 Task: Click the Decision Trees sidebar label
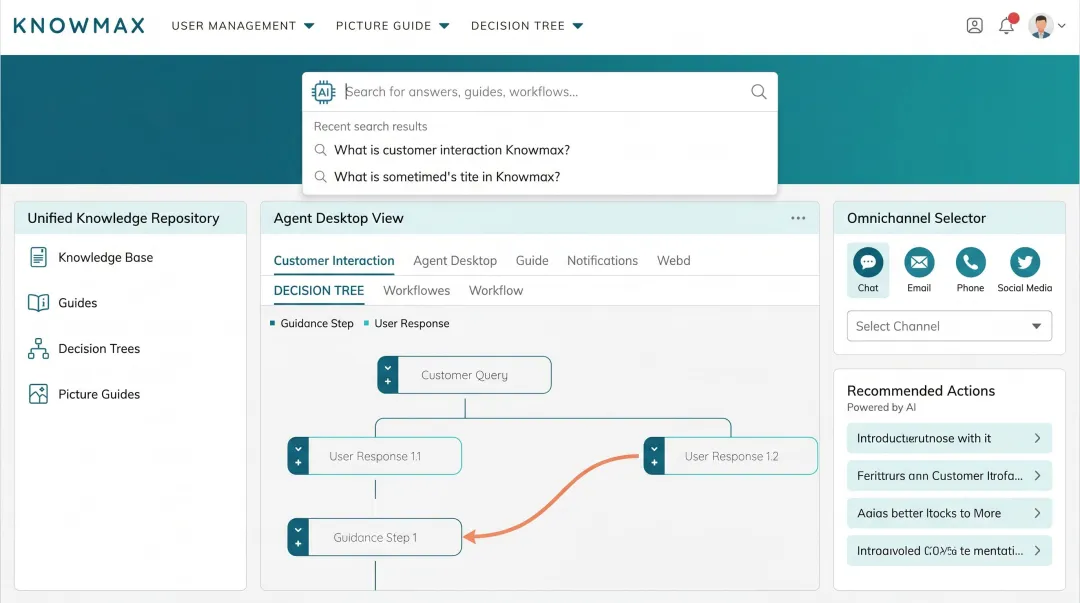point(99,349)
